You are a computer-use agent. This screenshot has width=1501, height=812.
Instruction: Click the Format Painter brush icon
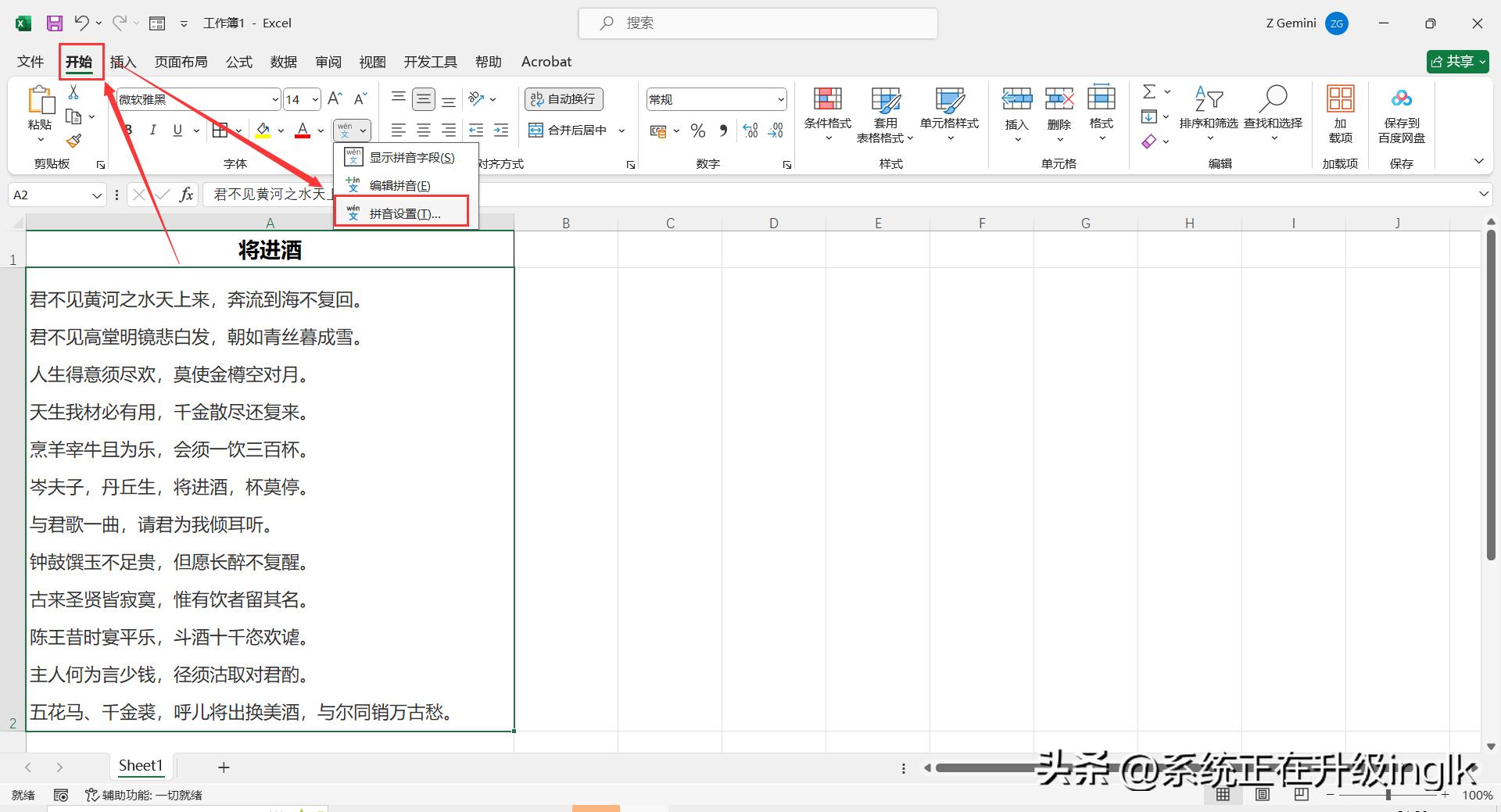73,141
